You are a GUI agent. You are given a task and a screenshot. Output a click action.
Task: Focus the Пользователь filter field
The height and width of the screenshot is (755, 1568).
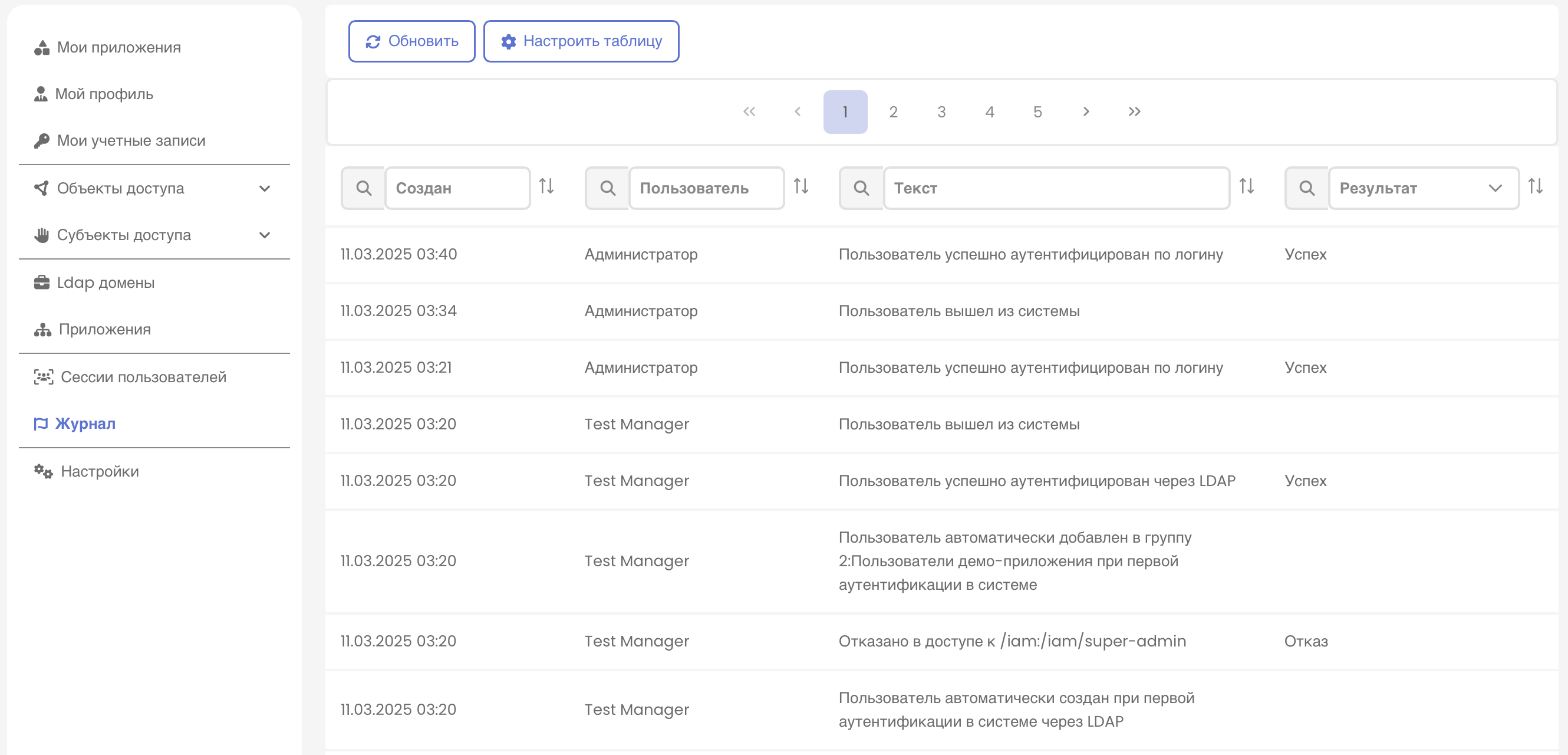707,188
